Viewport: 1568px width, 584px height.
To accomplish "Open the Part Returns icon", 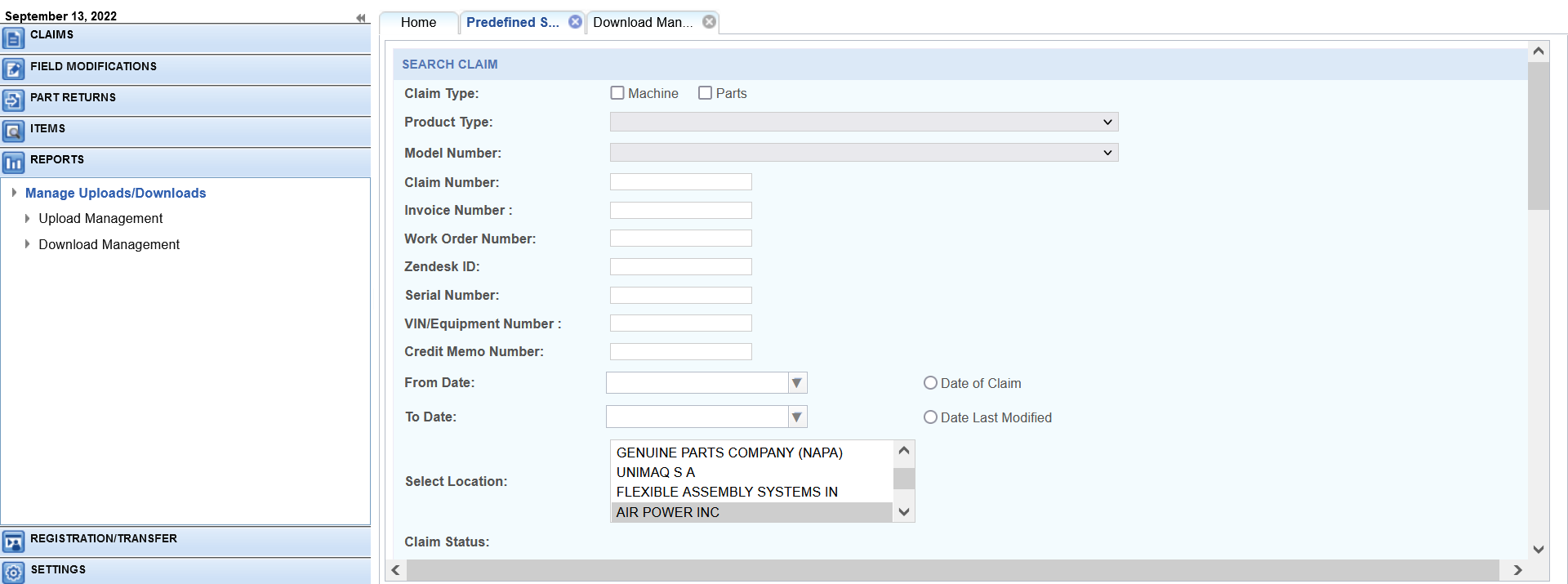I will (x=13, y=100).
